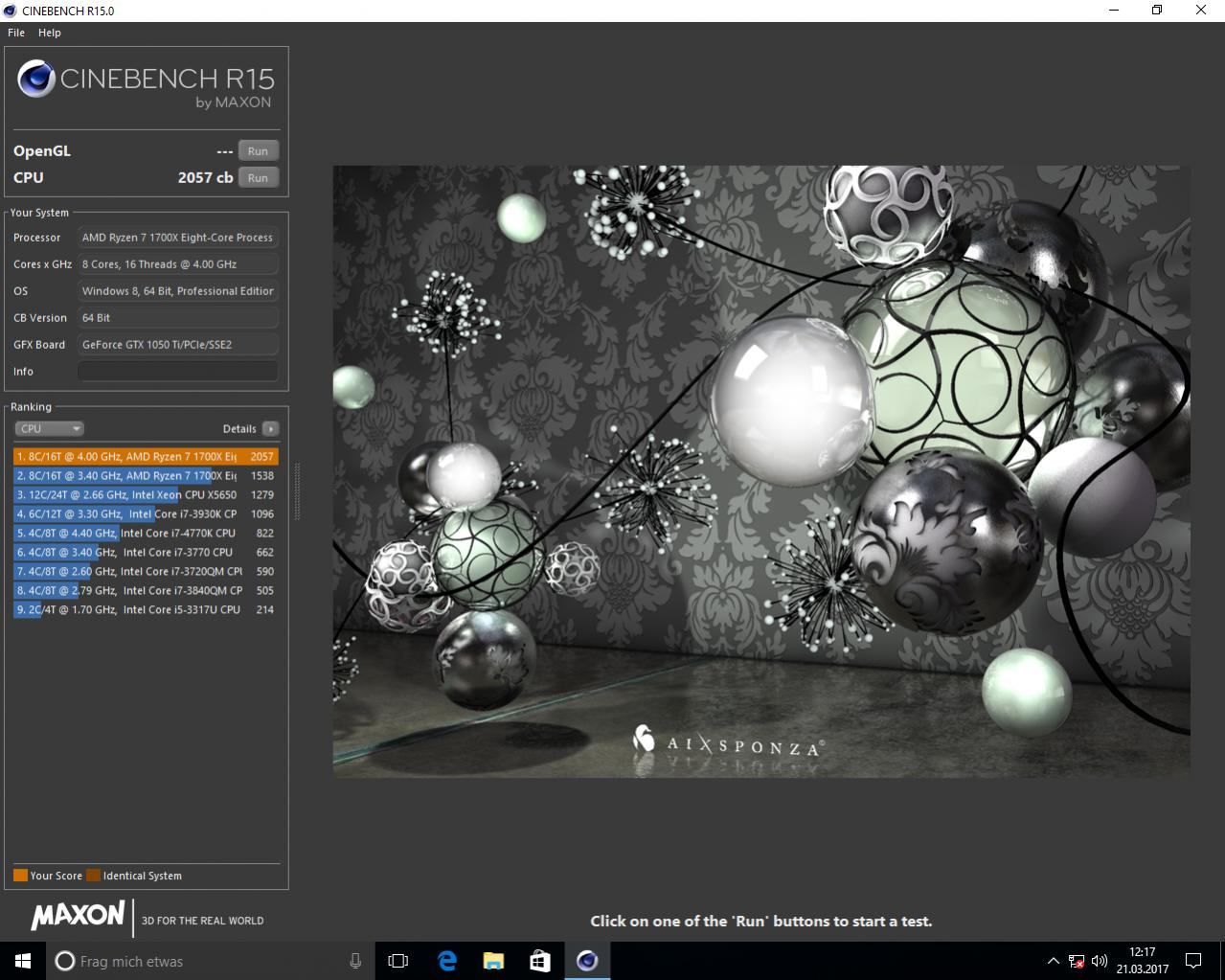Select ranking row Intel Core i7-4770K
The width and height of the screenshot is (1225, 980).
[146, 534]
